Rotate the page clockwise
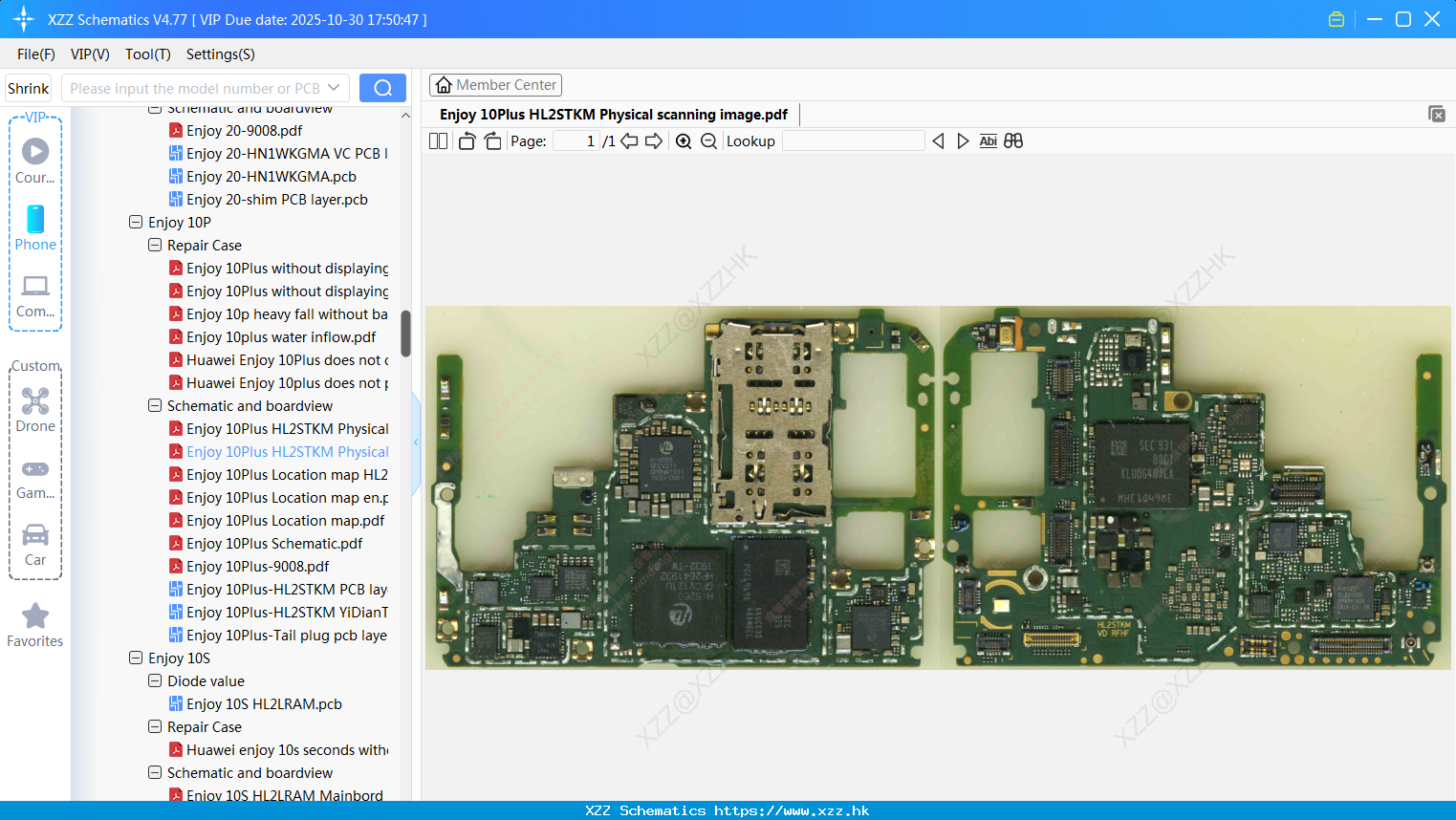This screenshot has height=820, width=1456. [x=492, y=141]
